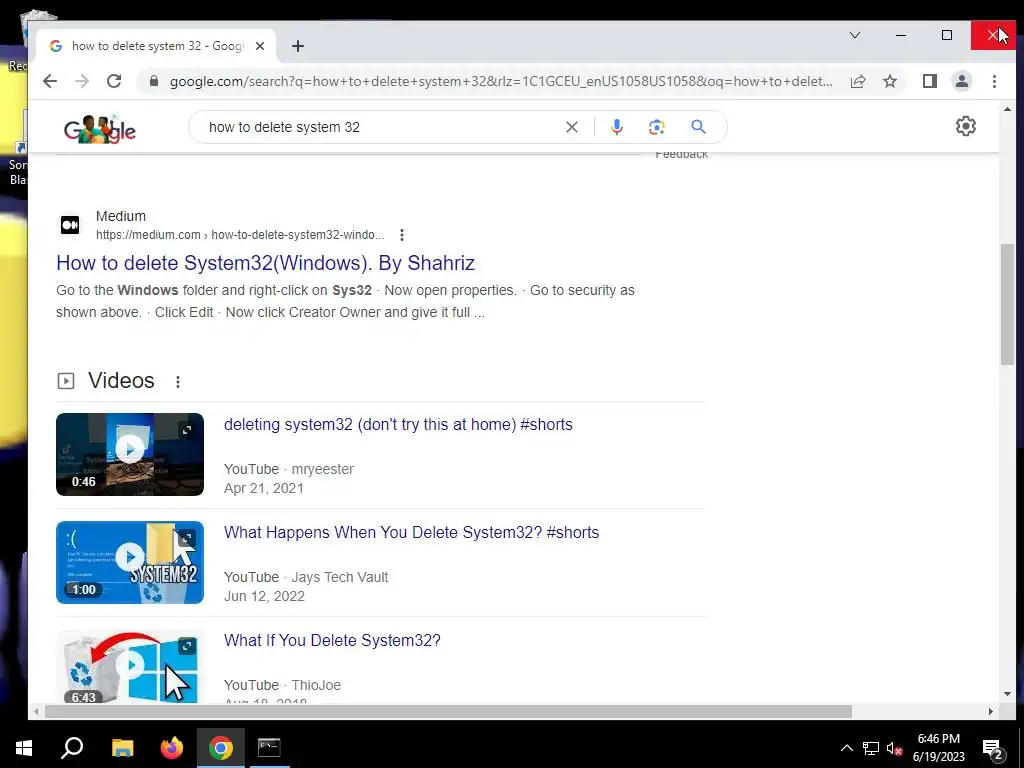Open the Chrome profile avatar
The width and height of the screenshot is (1024, 768).
[962, 81]
